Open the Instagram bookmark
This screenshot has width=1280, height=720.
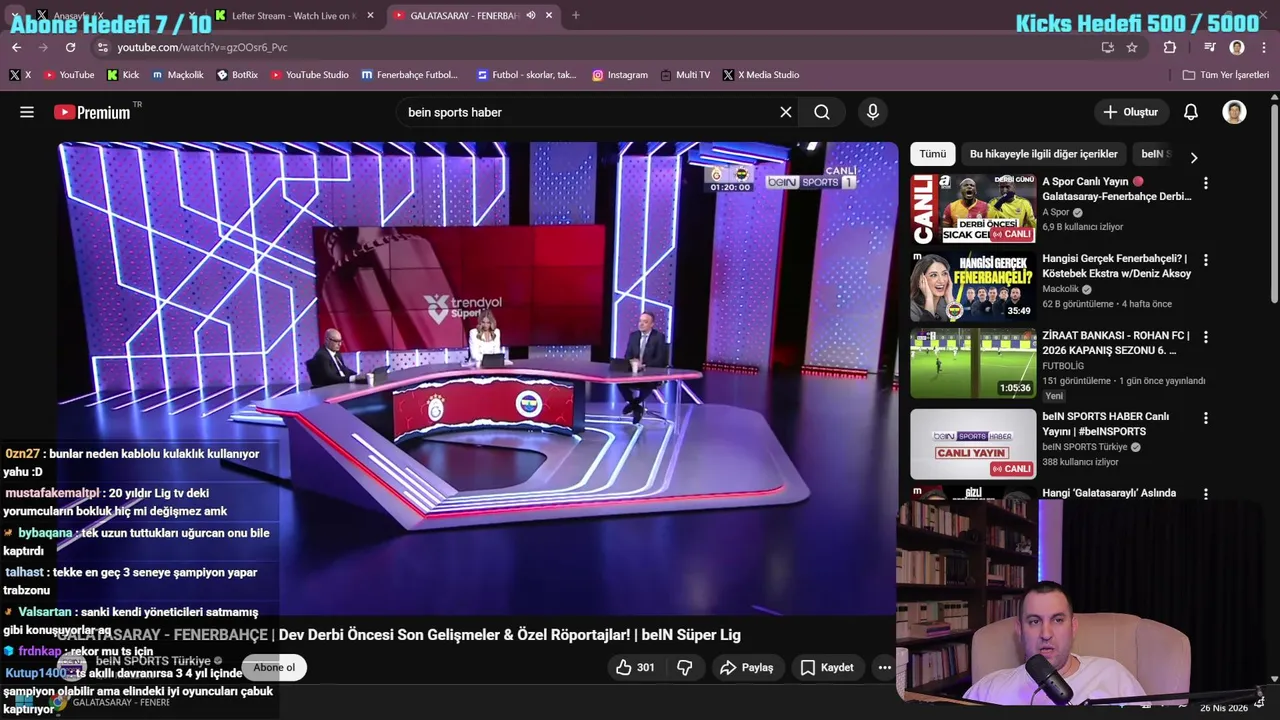620,75
